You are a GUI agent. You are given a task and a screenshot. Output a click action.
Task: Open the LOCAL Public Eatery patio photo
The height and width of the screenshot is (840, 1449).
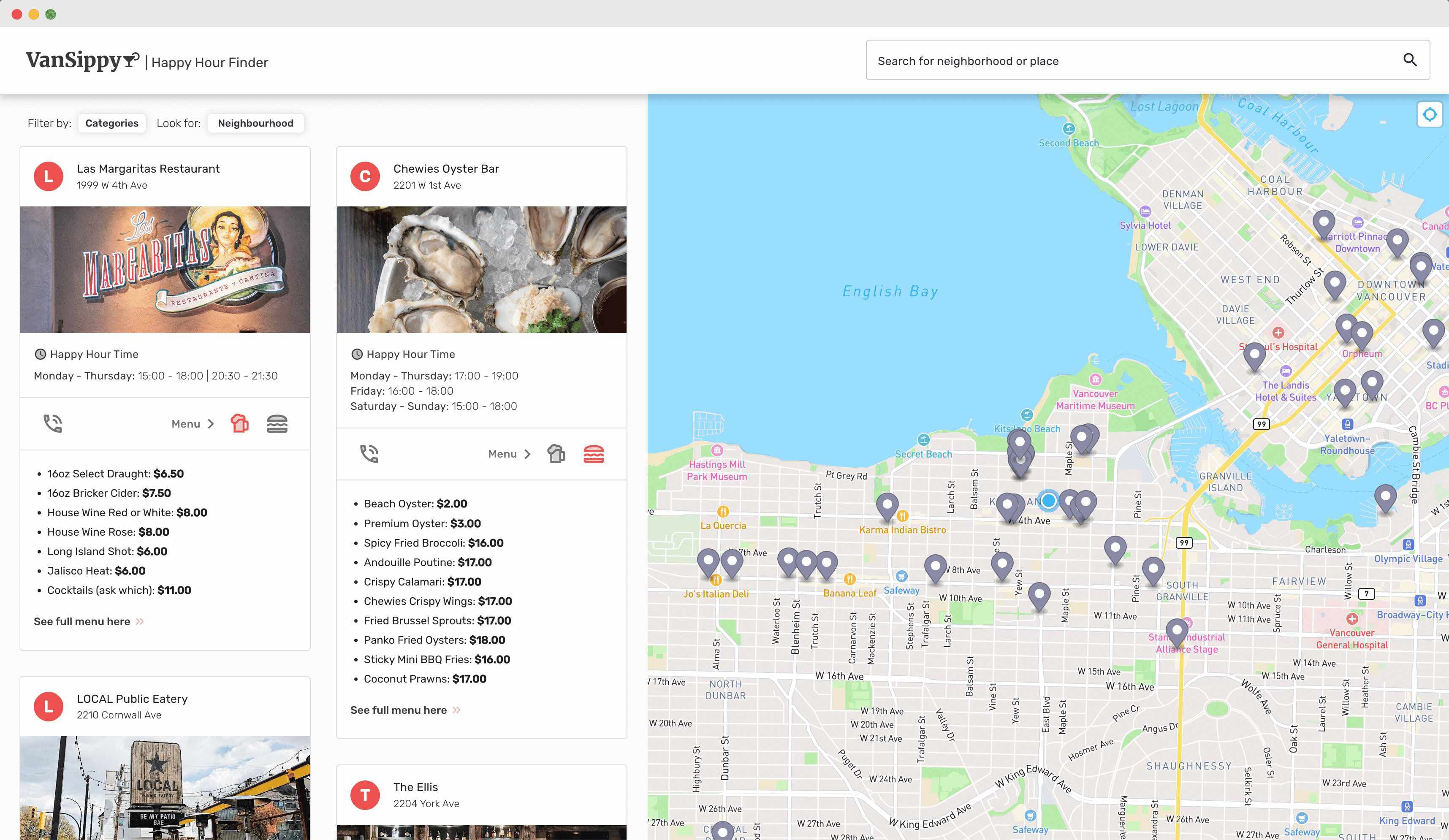tap(165, 788)
